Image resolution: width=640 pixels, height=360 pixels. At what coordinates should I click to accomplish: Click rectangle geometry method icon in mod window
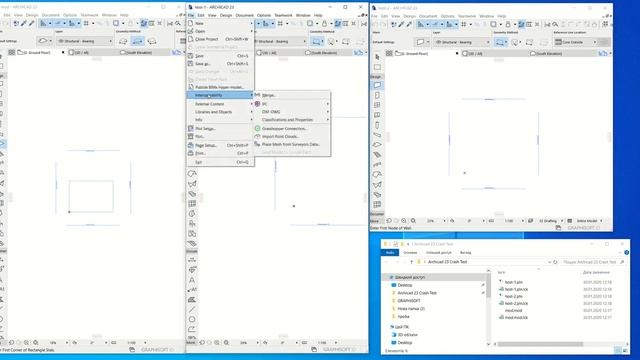pyautogui.click(x=138, y=41)
